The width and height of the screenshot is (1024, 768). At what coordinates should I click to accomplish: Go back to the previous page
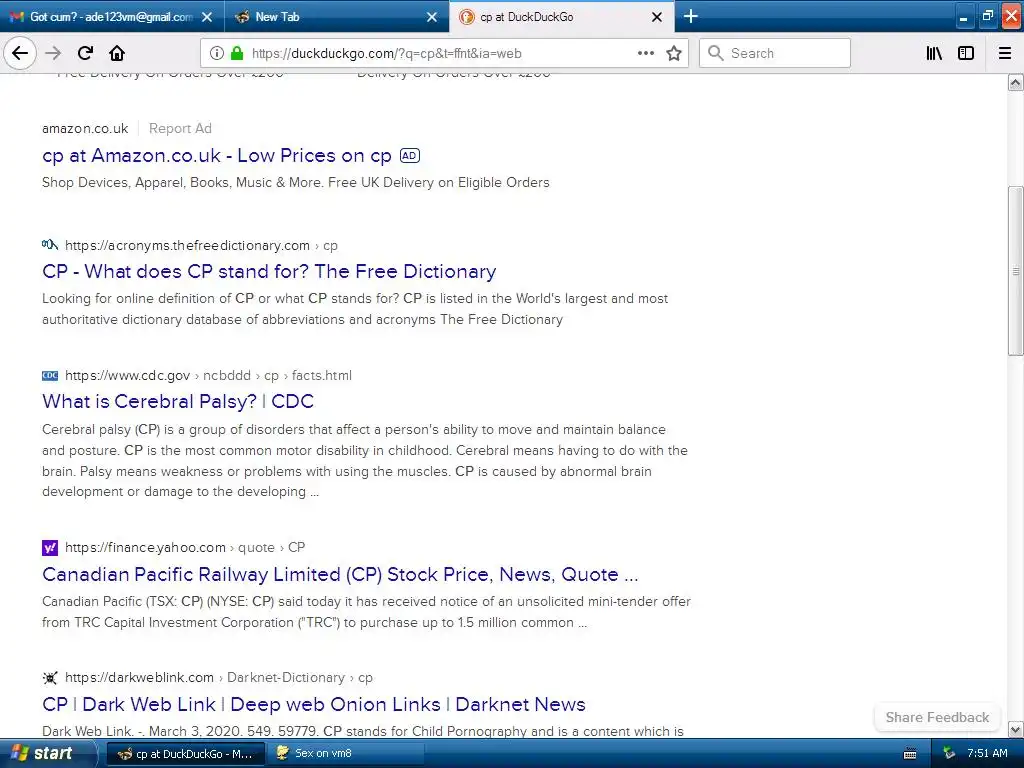(x=20, y=53)
